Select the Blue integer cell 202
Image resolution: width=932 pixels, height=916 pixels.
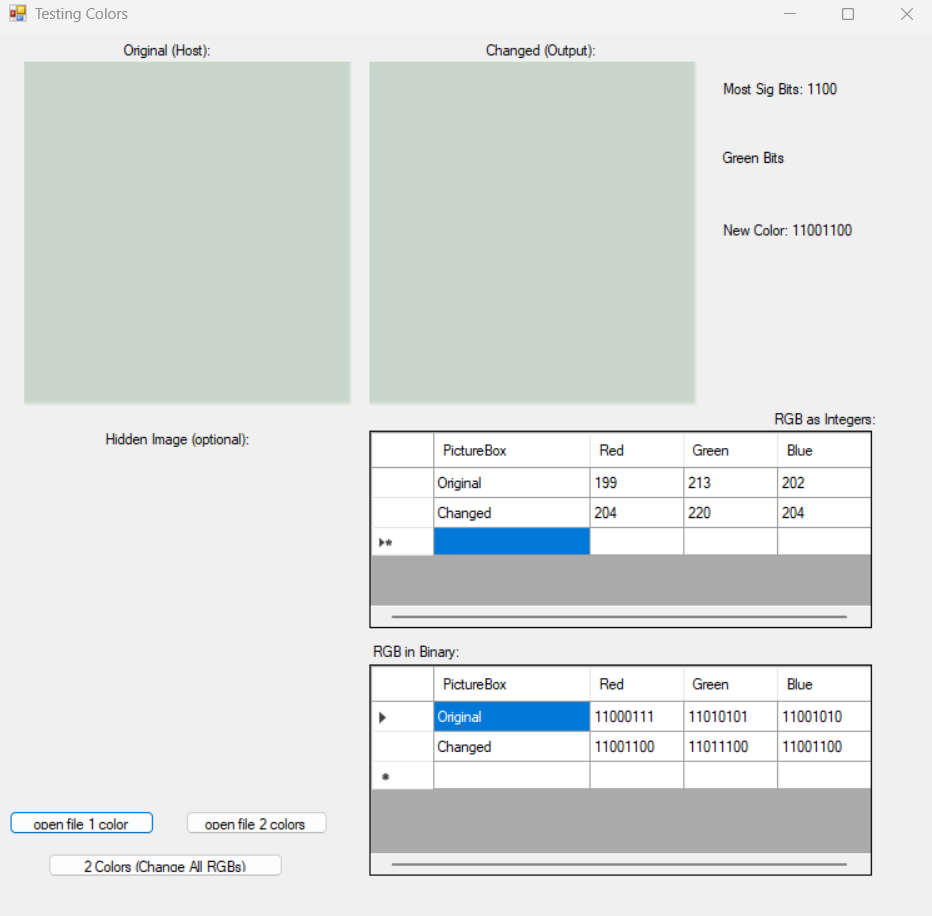(823, 483)
